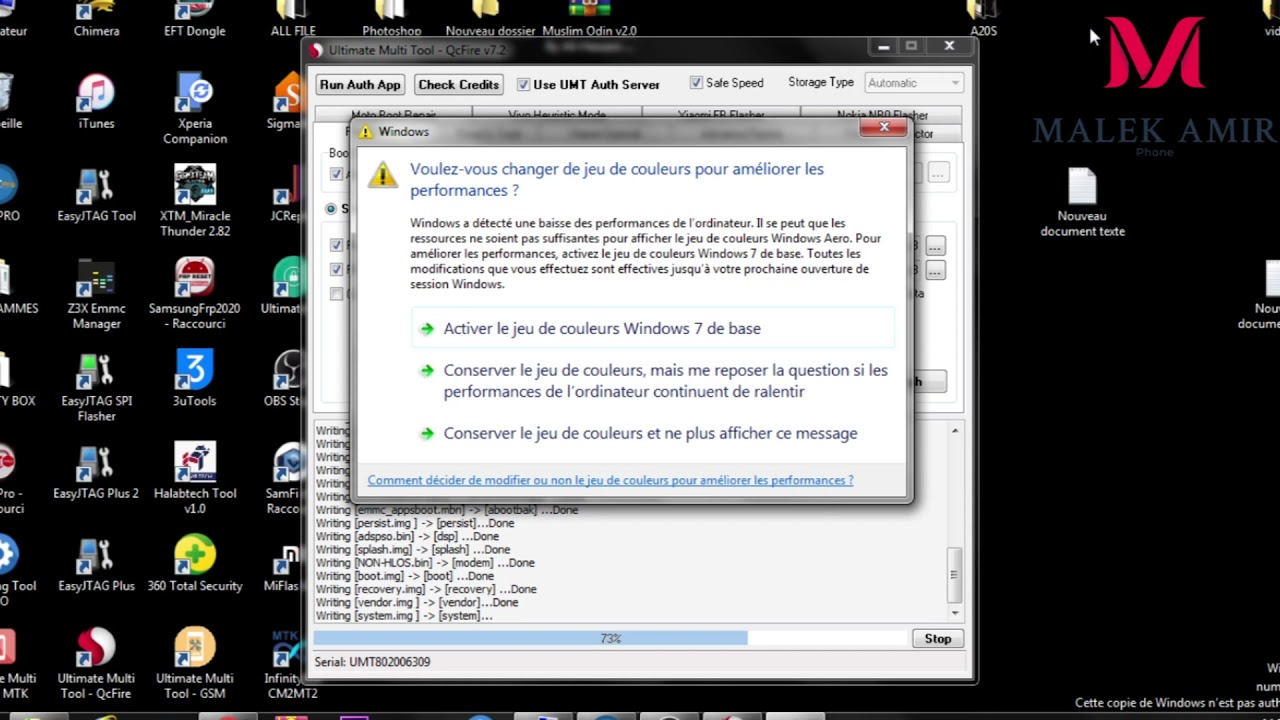This screenshot has width=1280, height=720.
Task: Switch to Vivo Heuristic Mode tab
Action: pos(557,115)
